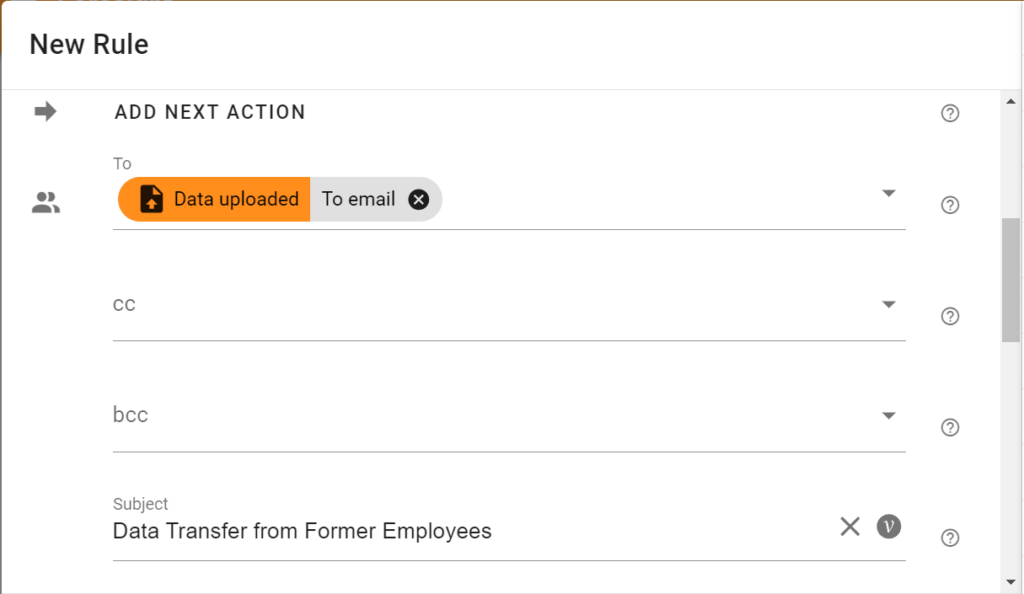
Task: Open the cc dropdown
Action: 889,306
